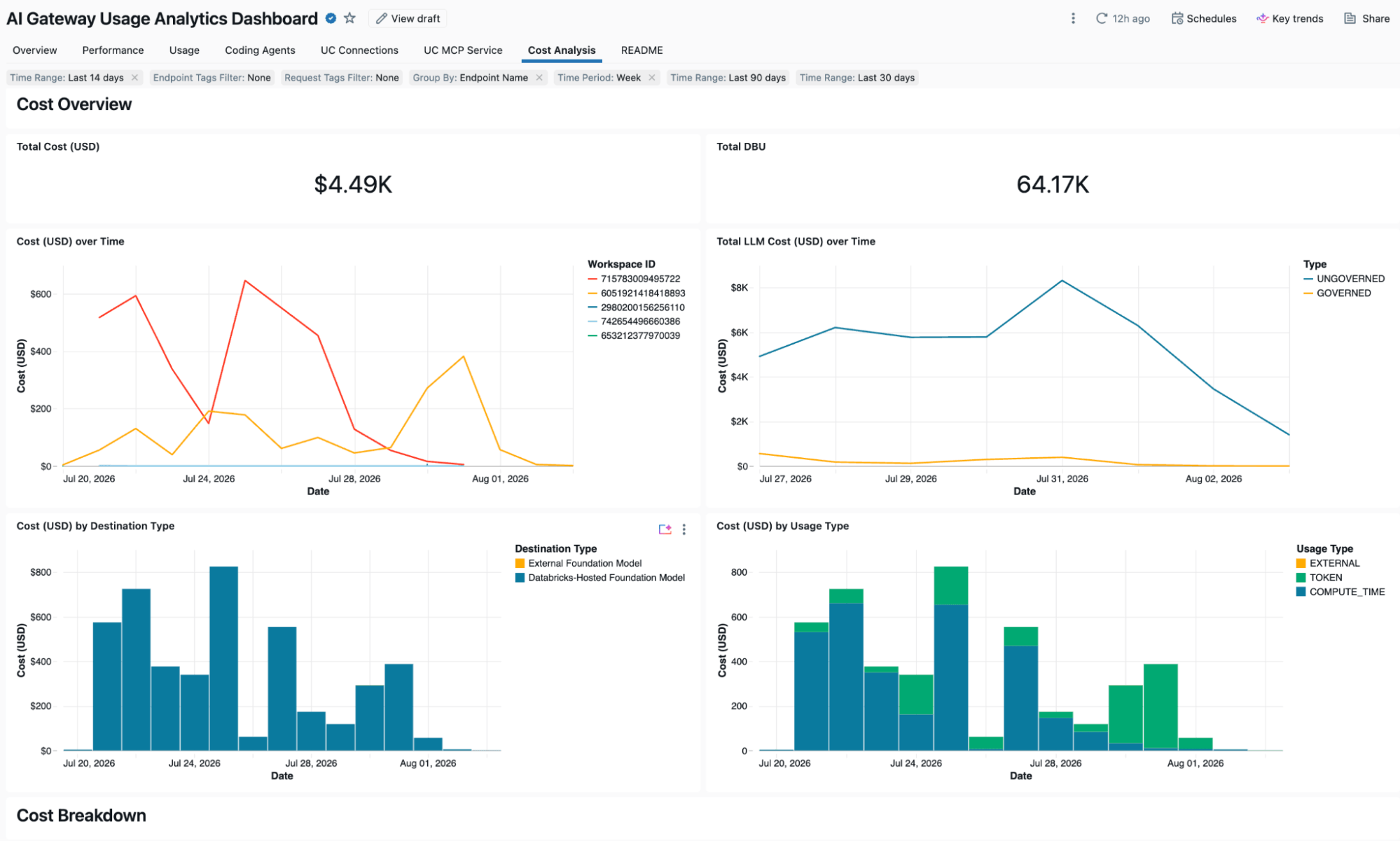Image resolution: width=1400 pixels, height=841 pixels.
Task: Click the Cost (USD) by Usage Type title
Action: pos(782,526)
